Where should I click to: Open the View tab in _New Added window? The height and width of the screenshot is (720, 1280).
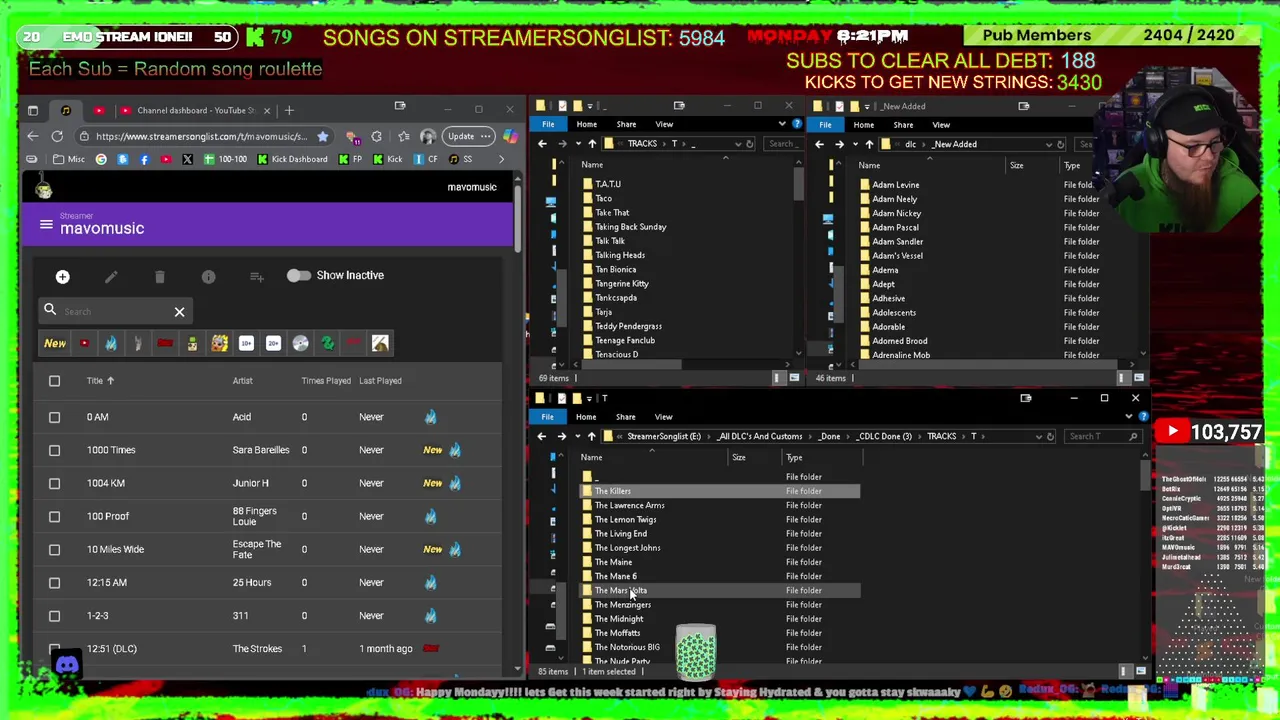tap(941, 125)
